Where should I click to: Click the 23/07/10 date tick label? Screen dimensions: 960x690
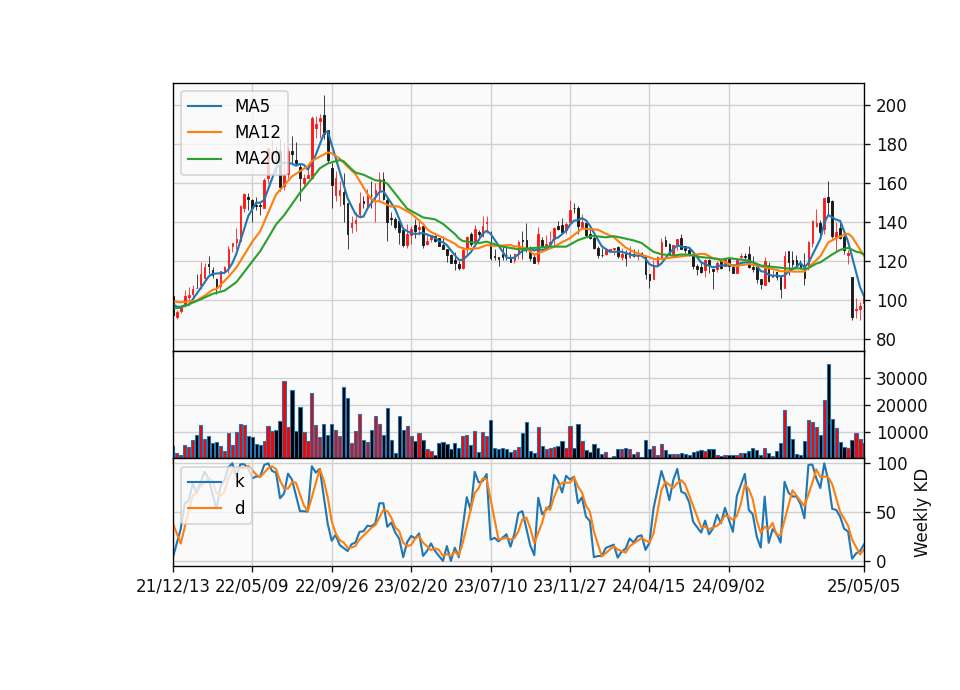[490, 586]
